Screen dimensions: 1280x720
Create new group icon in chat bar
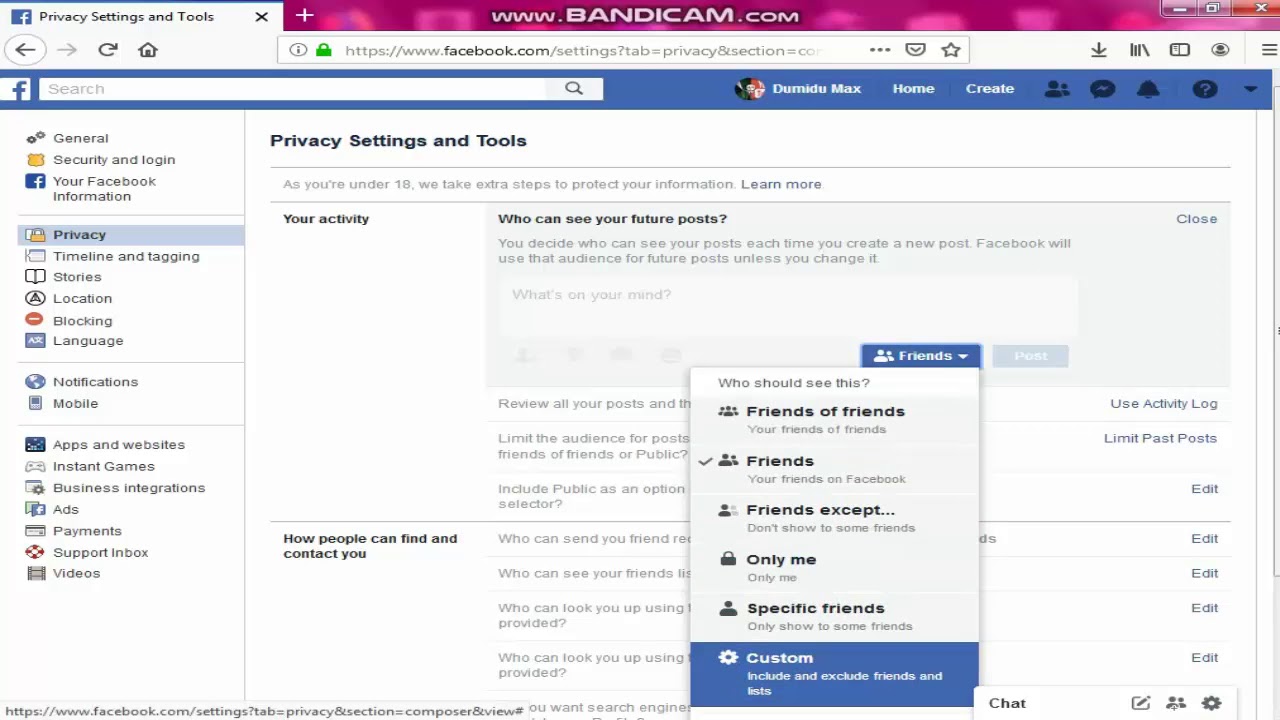(x=1176, y=703)
